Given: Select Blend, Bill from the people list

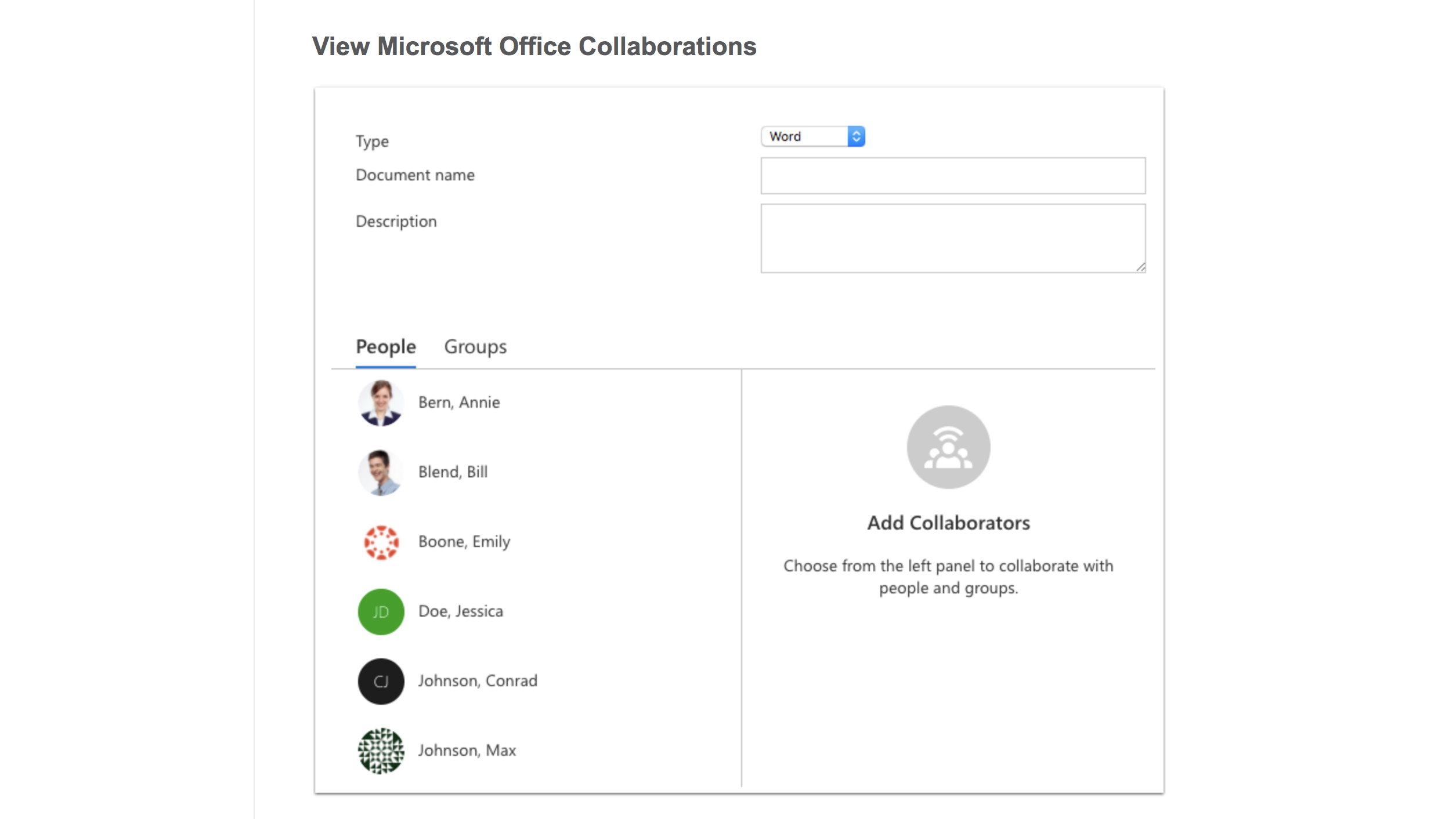Looking at the screenshot, I should pos(453,472).
